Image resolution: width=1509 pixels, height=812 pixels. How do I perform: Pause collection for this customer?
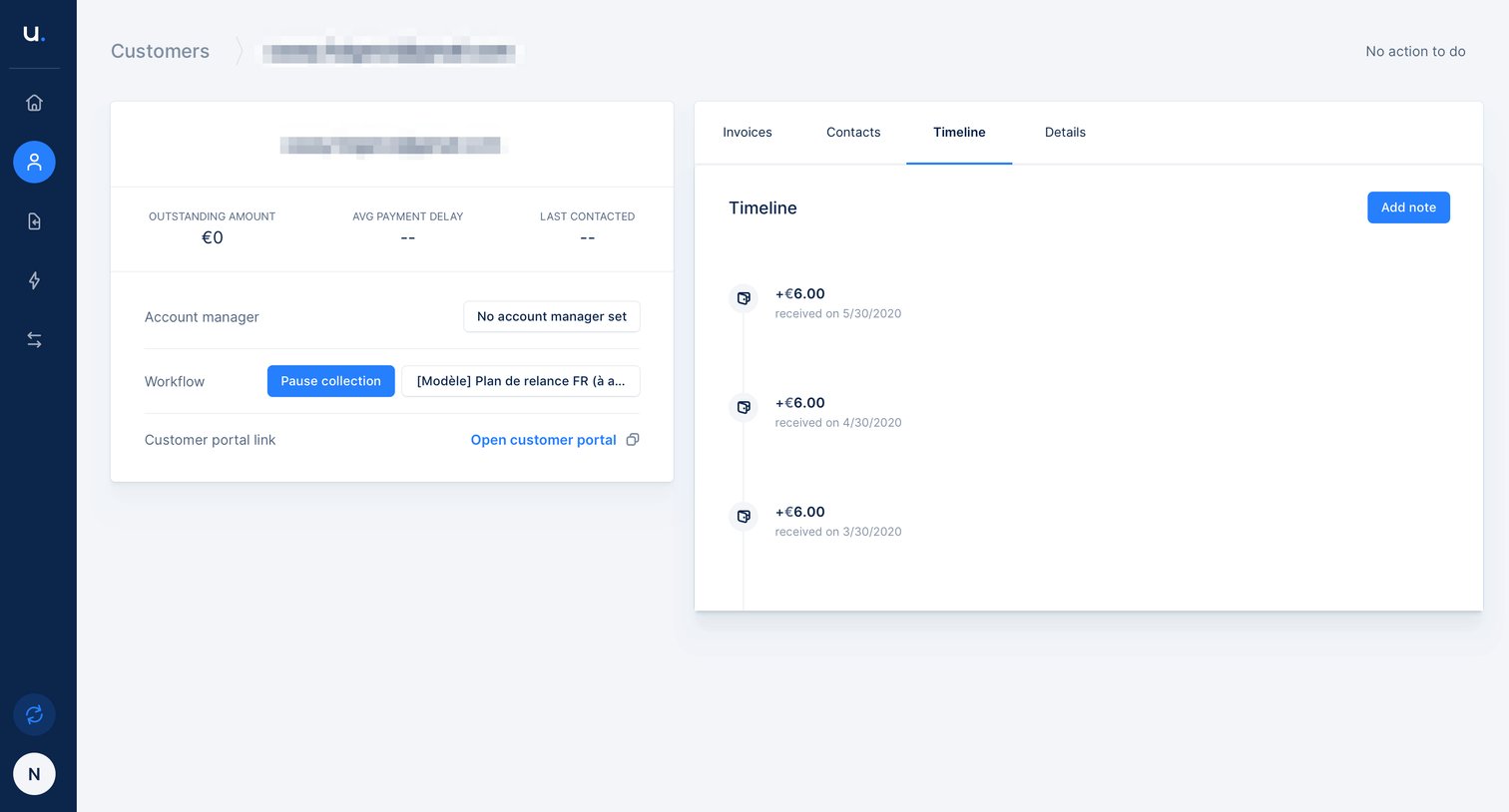click(331, 381)
